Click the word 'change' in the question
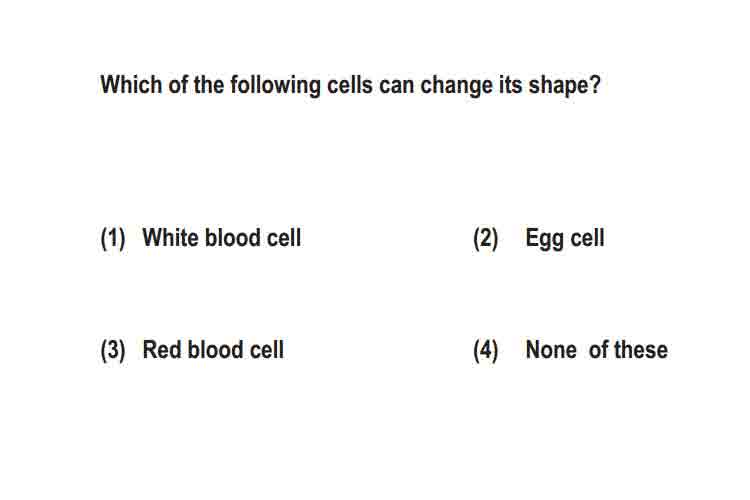 point(456,86)
